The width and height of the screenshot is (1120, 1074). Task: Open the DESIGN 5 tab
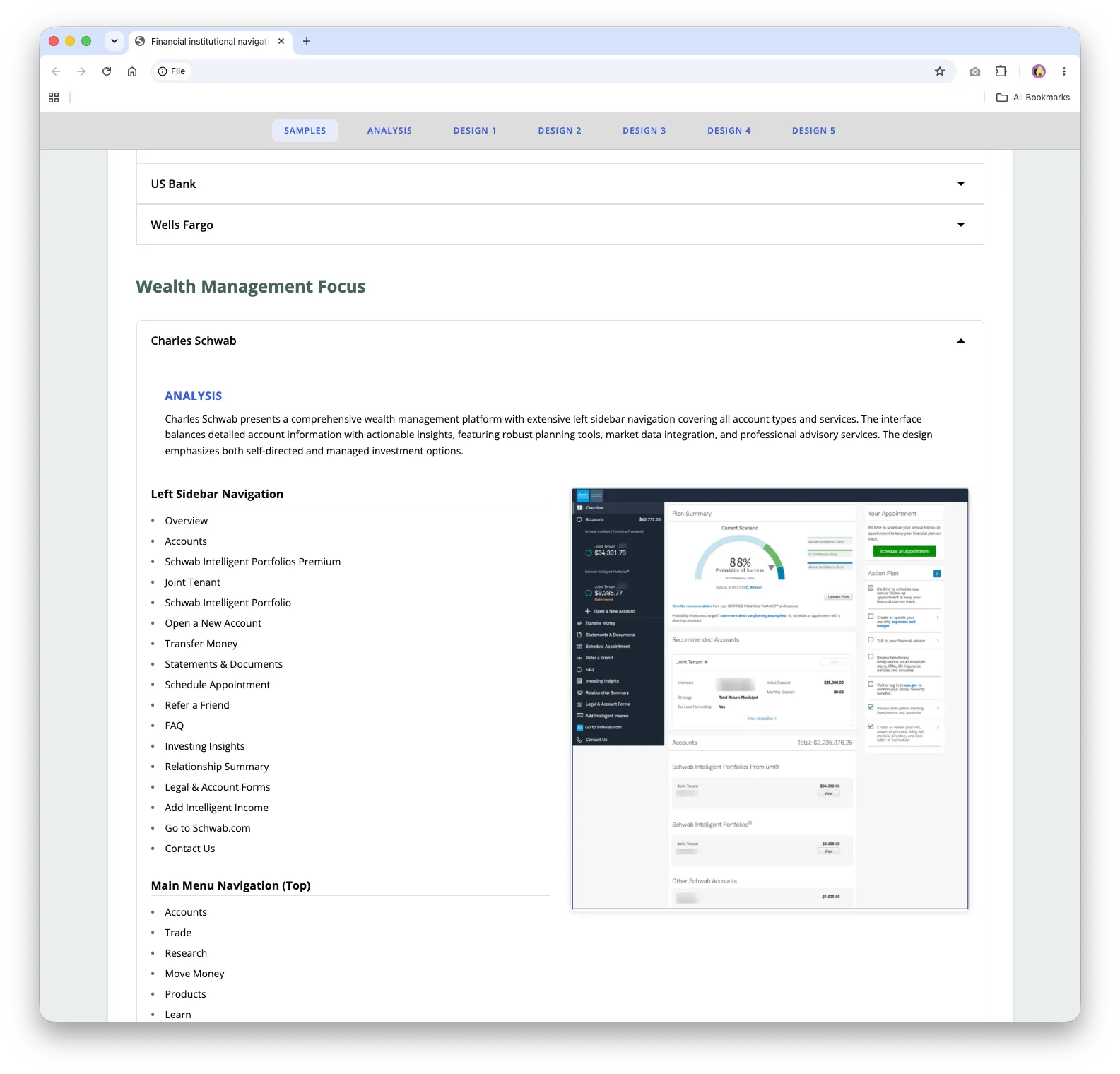coord(814,131)
